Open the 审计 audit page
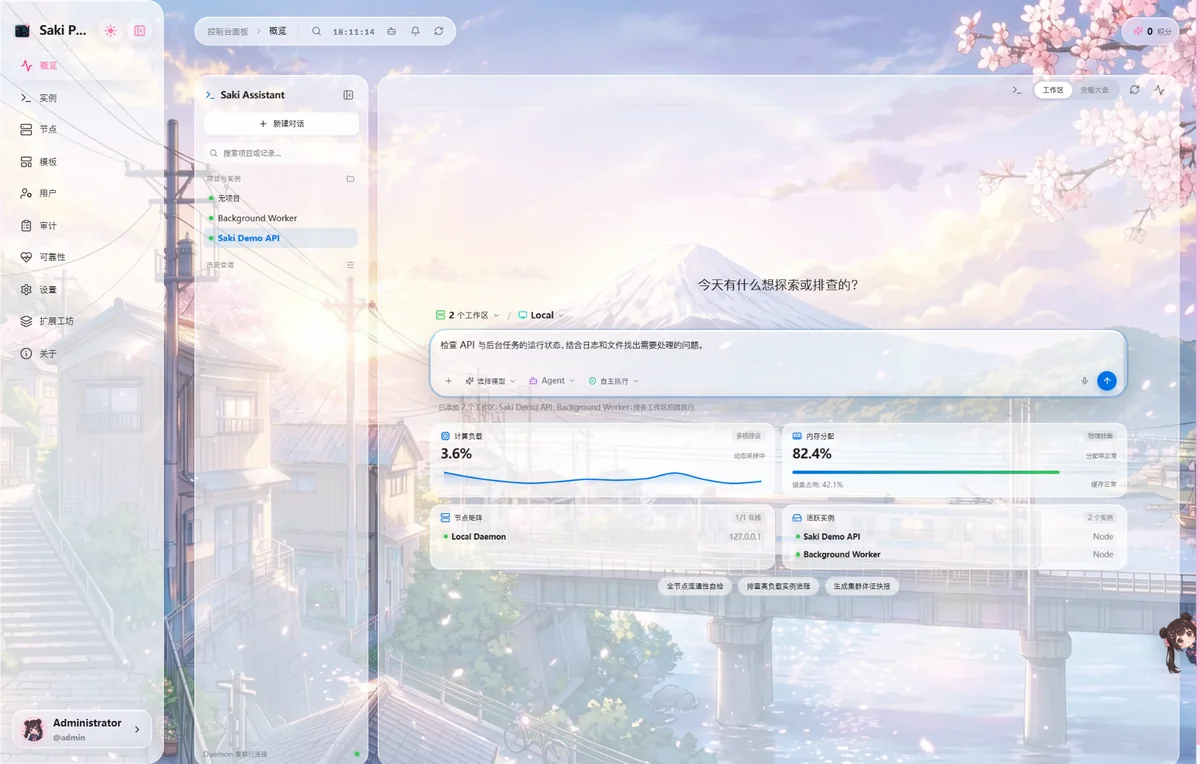The image size is (1200, 764). point(82,226)
